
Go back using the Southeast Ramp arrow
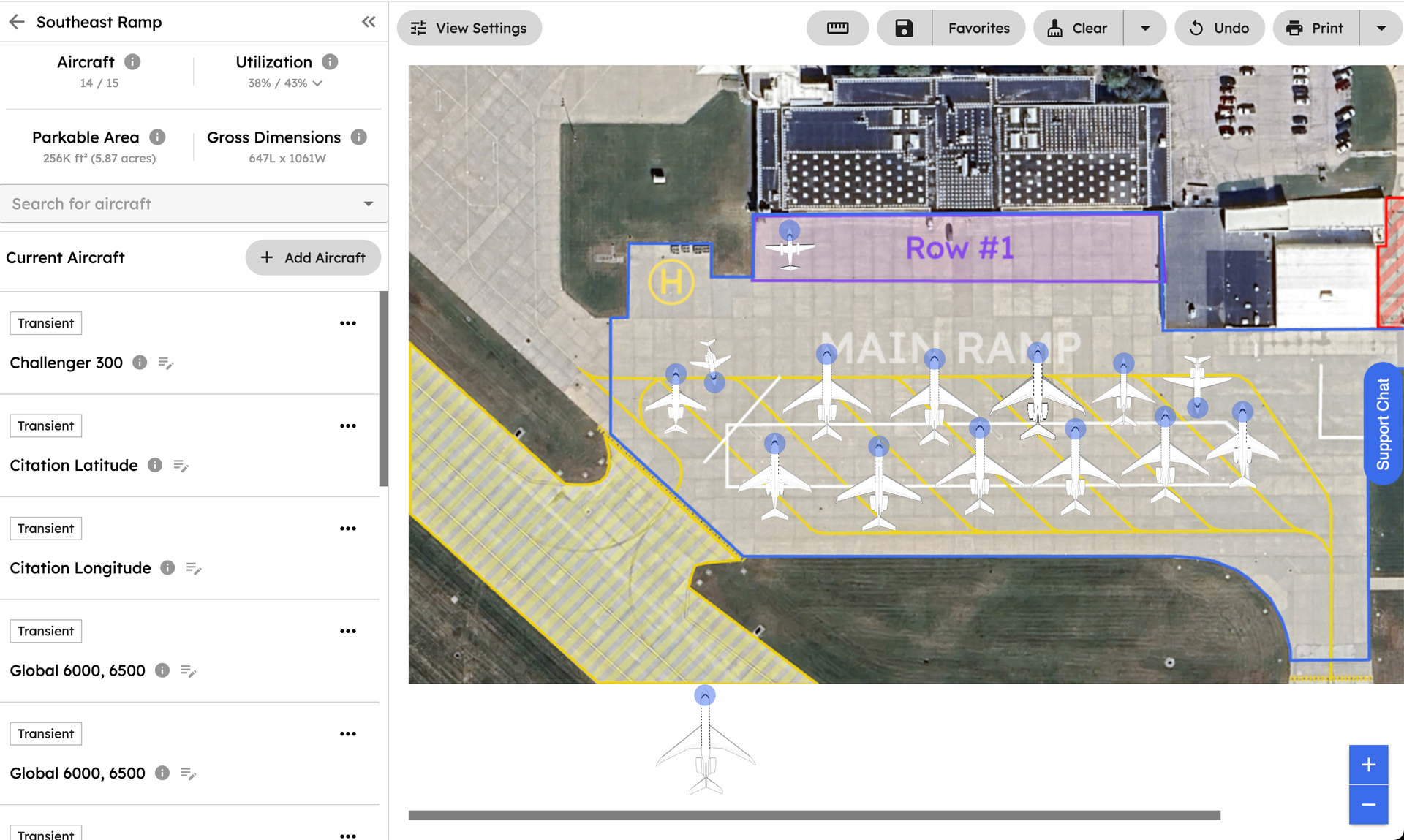pyautogui.click(x=17, y=22)
